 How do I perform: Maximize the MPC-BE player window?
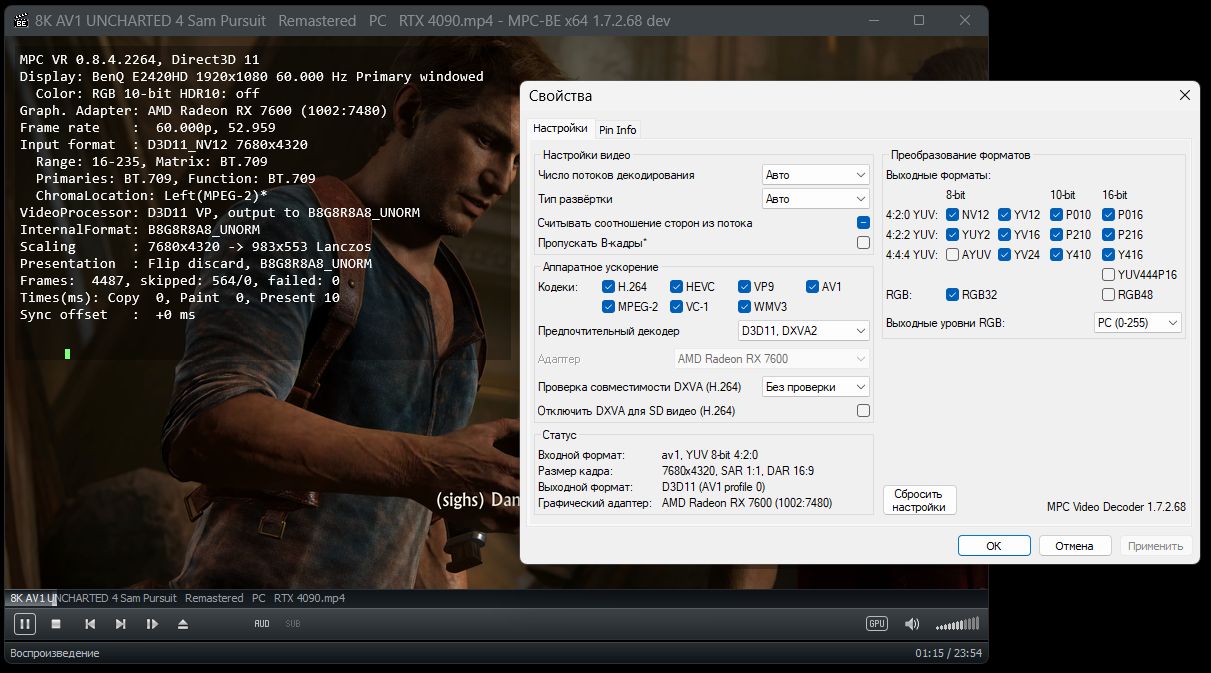919,20
